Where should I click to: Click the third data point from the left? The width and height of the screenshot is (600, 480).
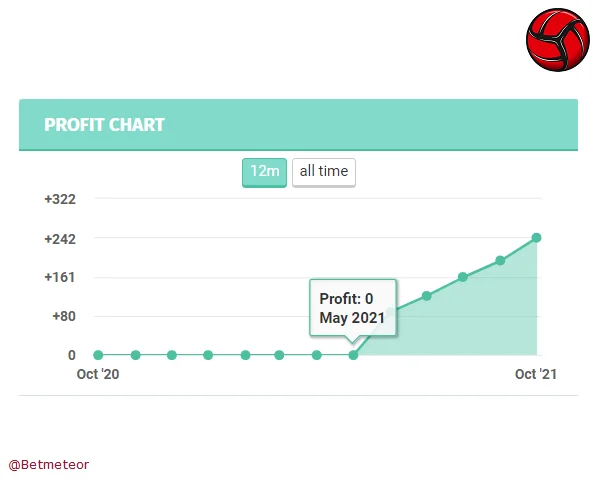pyautogui.click(x=172, y=355)
